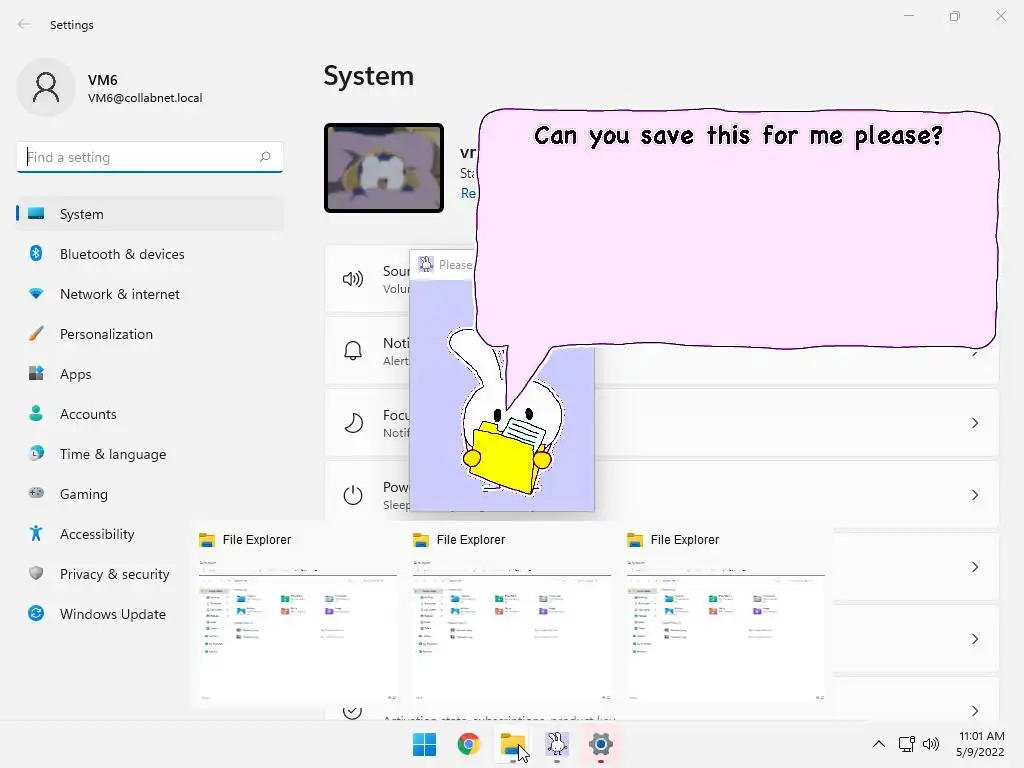Viewport: 1024px width, 768px height.
Task: Click the Network wifi icon
Action: pos(36,294)
